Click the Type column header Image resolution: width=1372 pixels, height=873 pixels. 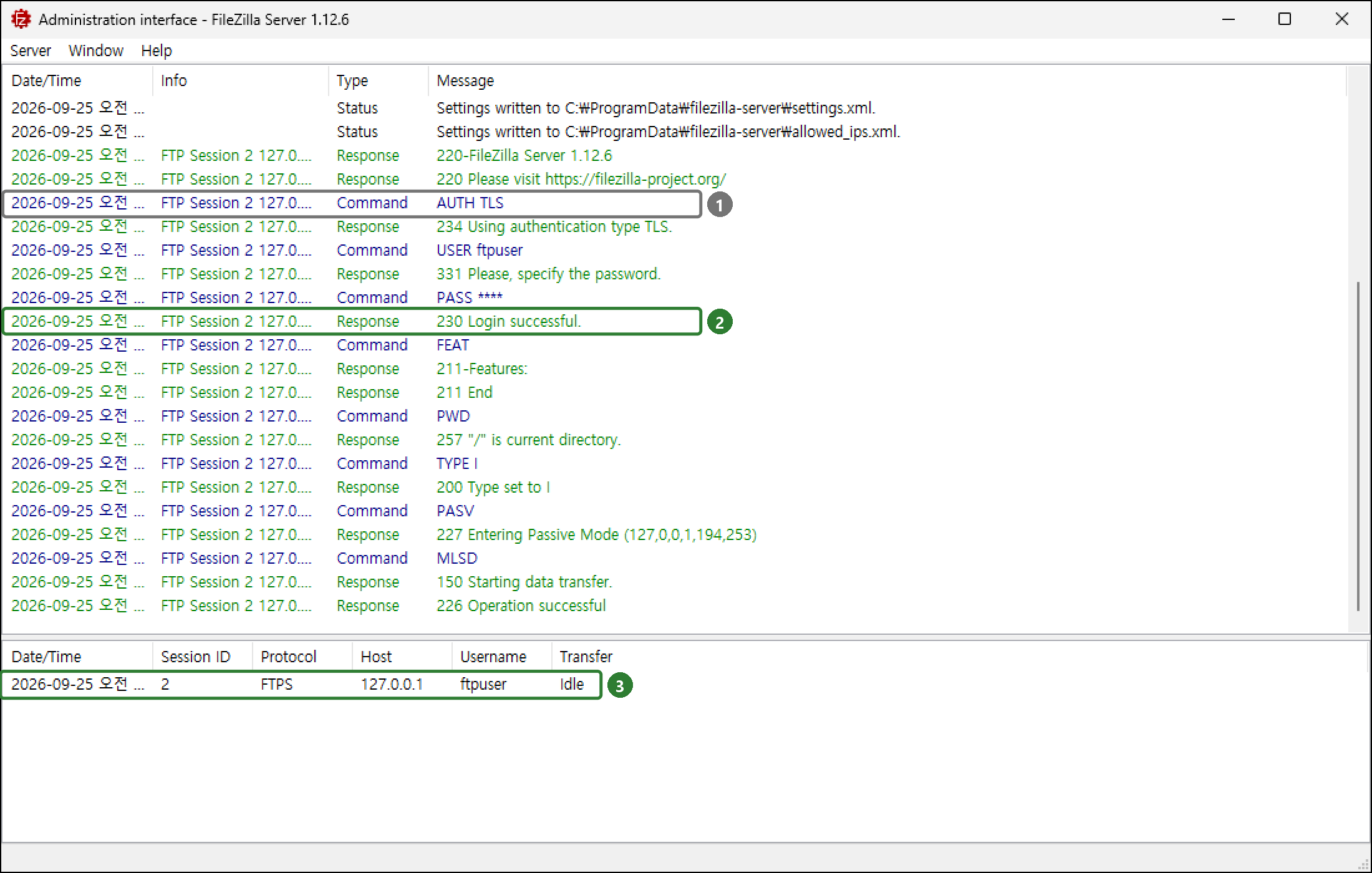(x=378, y=80)
